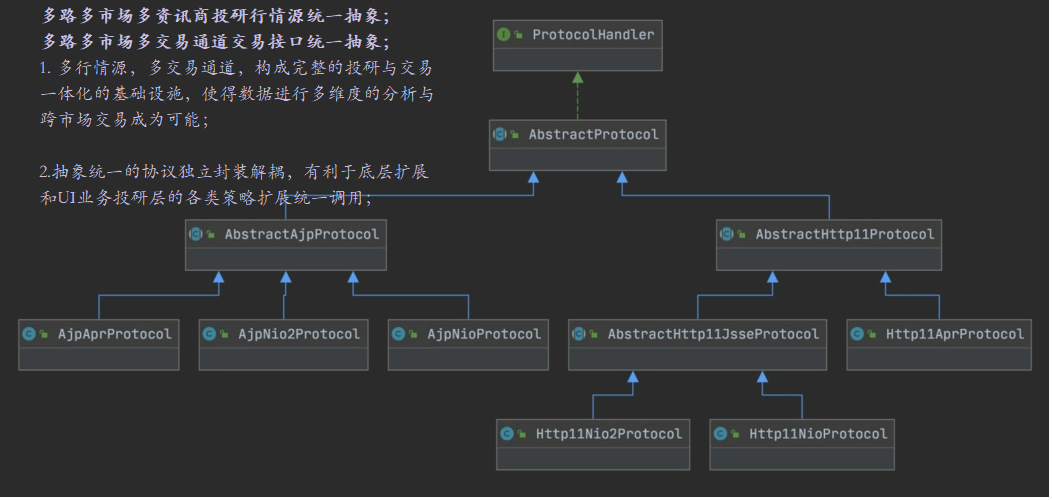Select the ProtocolHandler interface node

tap(578, 46)
